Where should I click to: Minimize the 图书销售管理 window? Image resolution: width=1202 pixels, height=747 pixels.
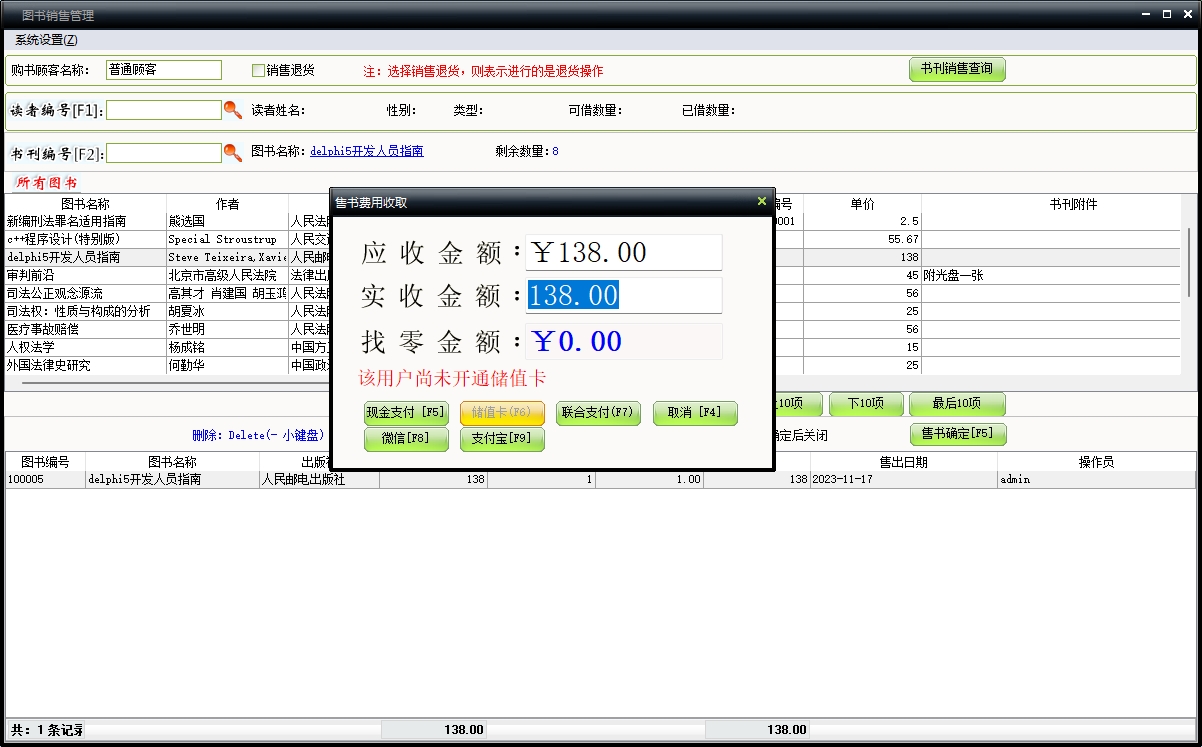tap(1145, 15)
